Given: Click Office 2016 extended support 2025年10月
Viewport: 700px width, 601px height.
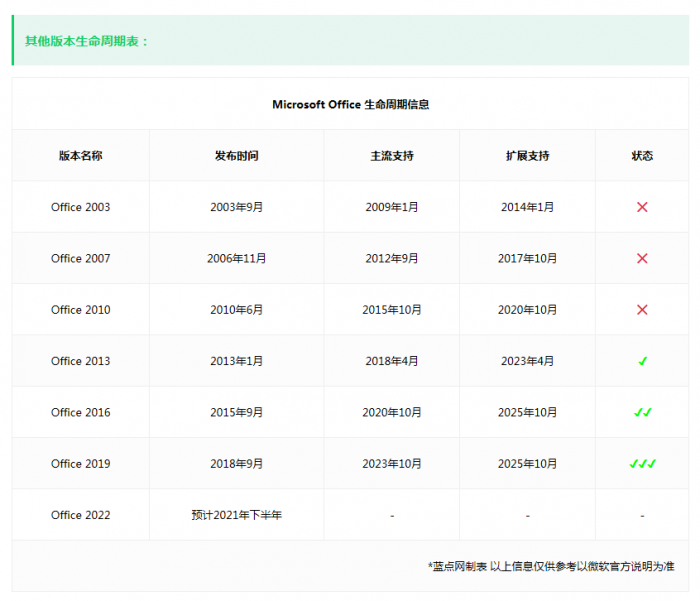Looking at the screenshot, I should point(528,413).
